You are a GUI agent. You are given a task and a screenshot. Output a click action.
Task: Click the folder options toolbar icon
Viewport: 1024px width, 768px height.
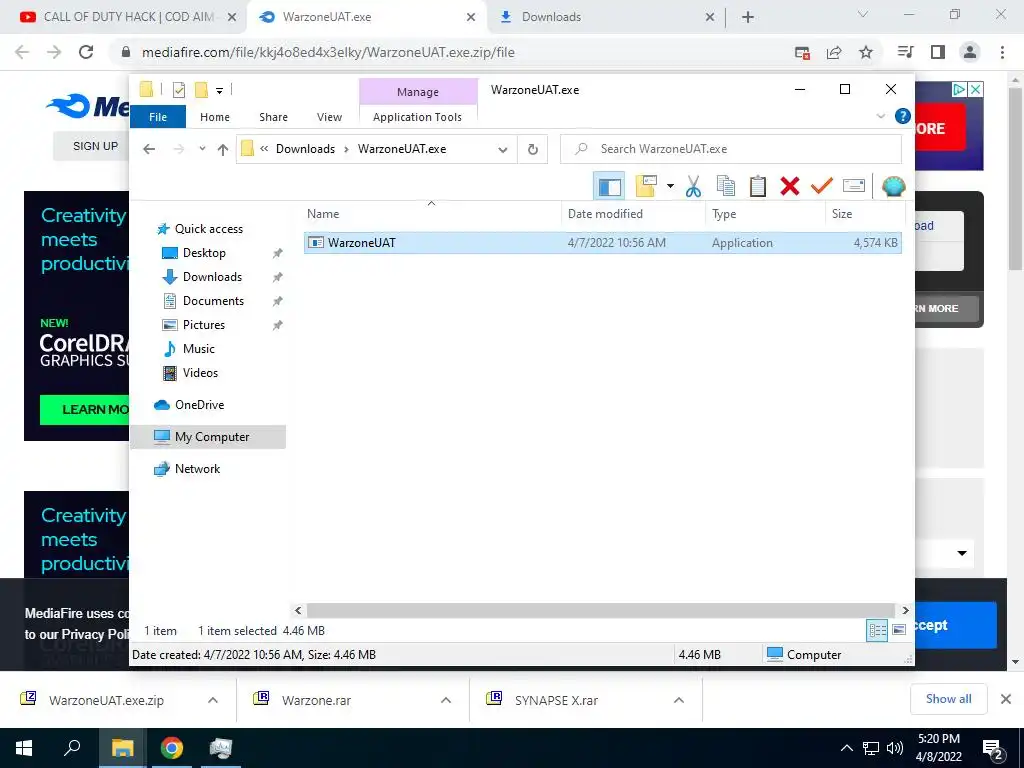(x=646, y=186)
